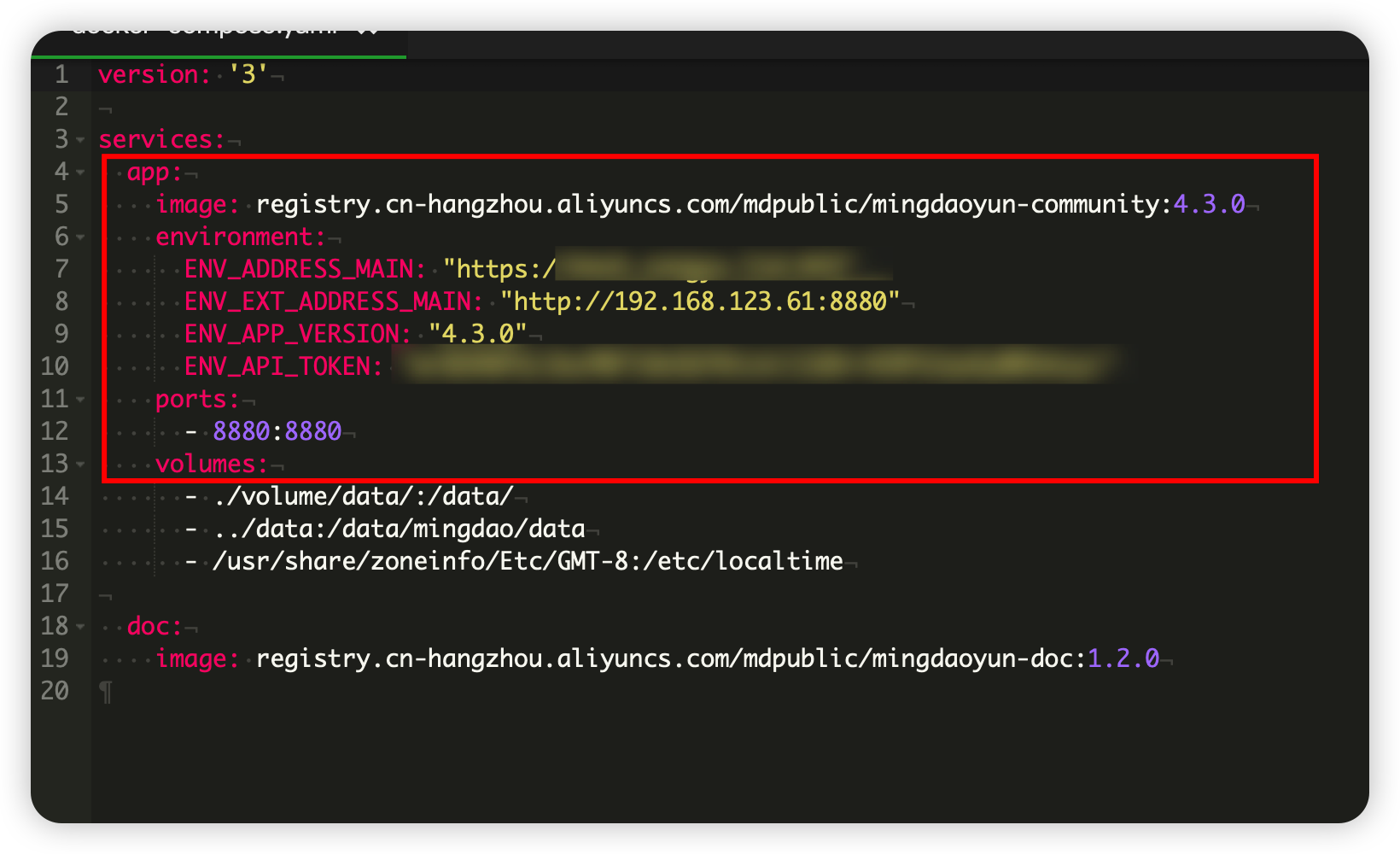Select the ../data:/data/mingdao/data mapping
The image size is (1400, 854).
pyautogui.click(x=400, y=529)
